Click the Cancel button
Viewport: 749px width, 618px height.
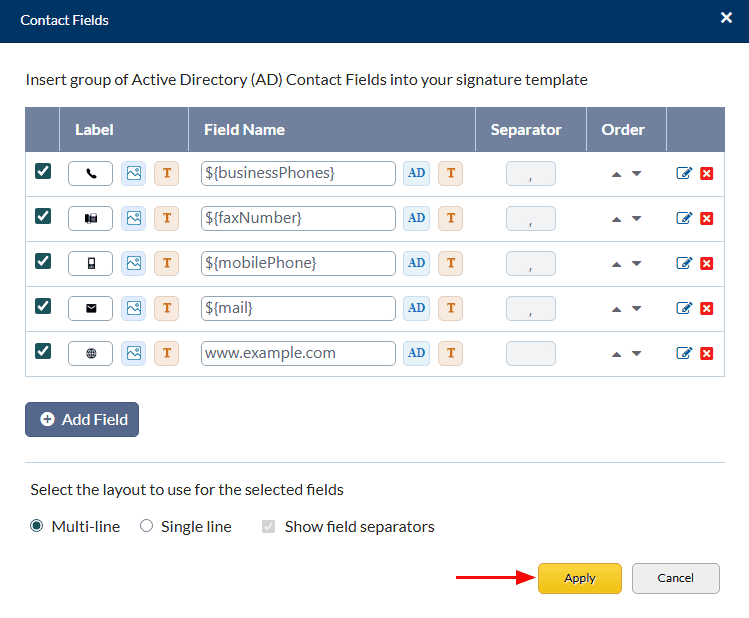676,578
